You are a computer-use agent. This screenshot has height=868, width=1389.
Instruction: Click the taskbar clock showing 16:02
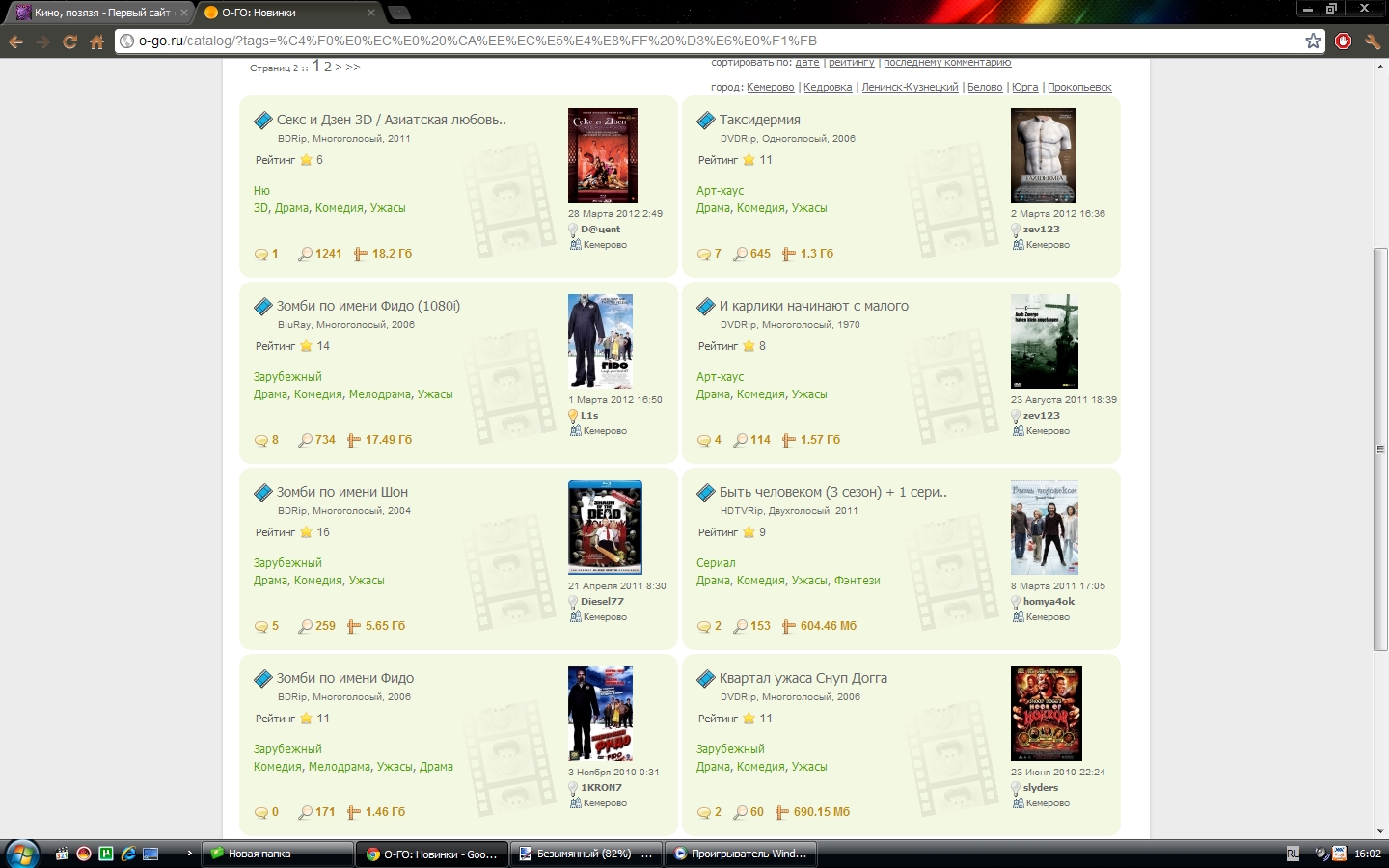(1368, 854)
